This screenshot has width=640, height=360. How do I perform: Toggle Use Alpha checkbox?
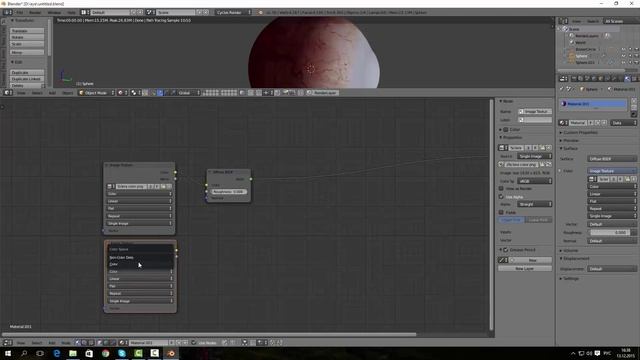tap(501, 197)
